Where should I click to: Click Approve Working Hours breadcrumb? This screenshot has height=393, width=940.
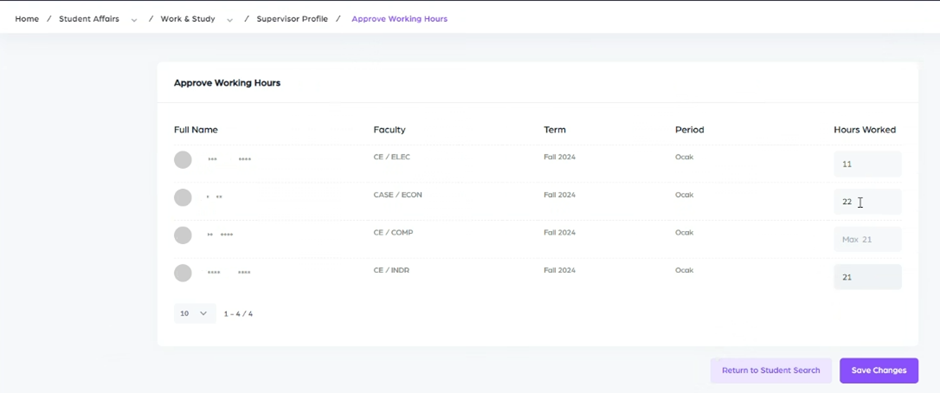(399, 19)
